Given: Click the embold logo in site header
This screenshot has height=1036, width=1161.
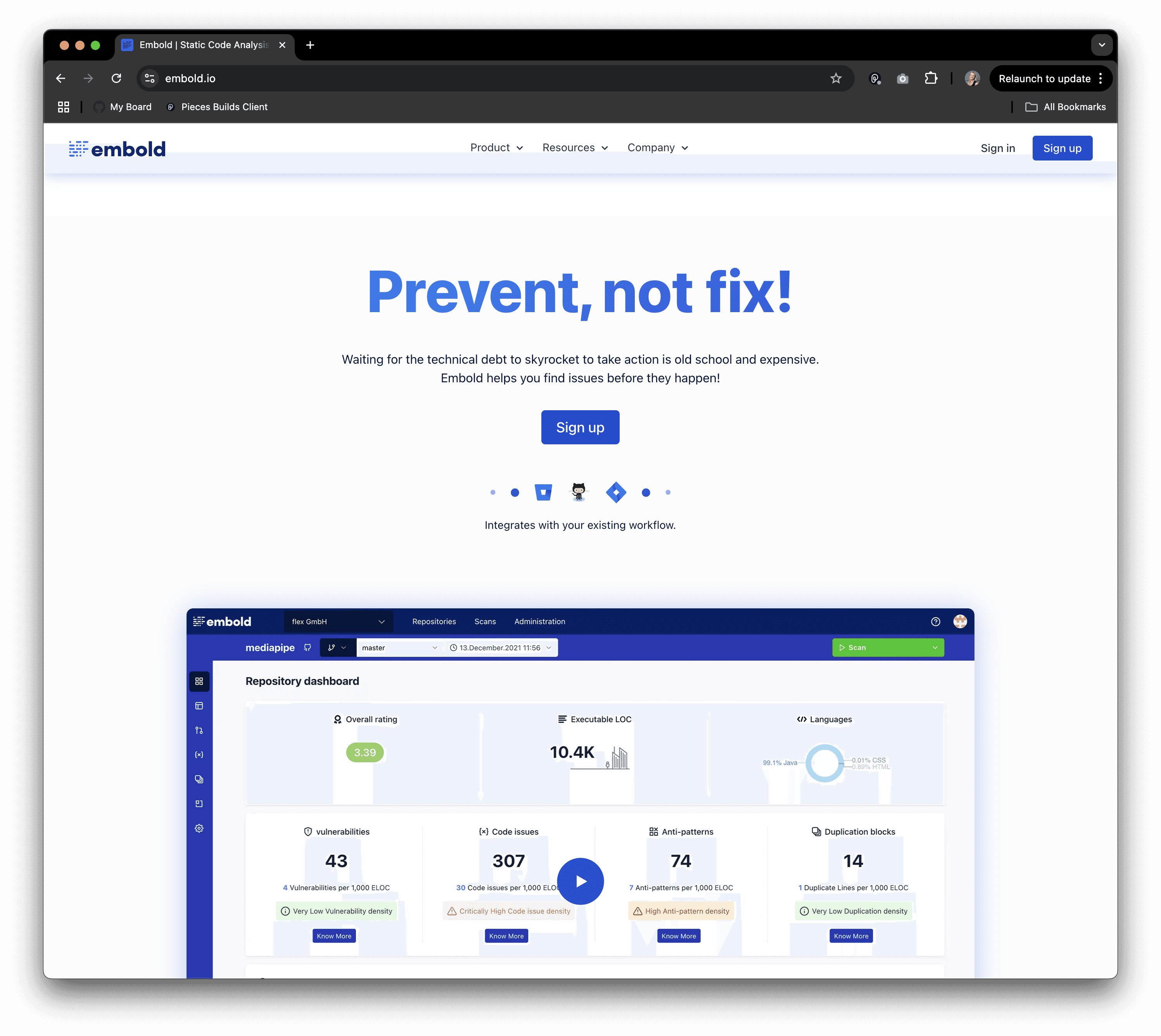Looking at the screenshot, I should (117, 149).
